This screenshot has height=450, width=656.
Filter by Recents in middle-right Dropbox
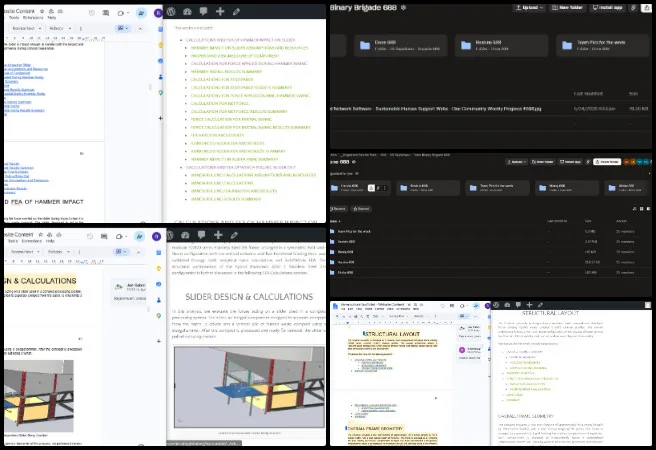click(x=339, y=209)
